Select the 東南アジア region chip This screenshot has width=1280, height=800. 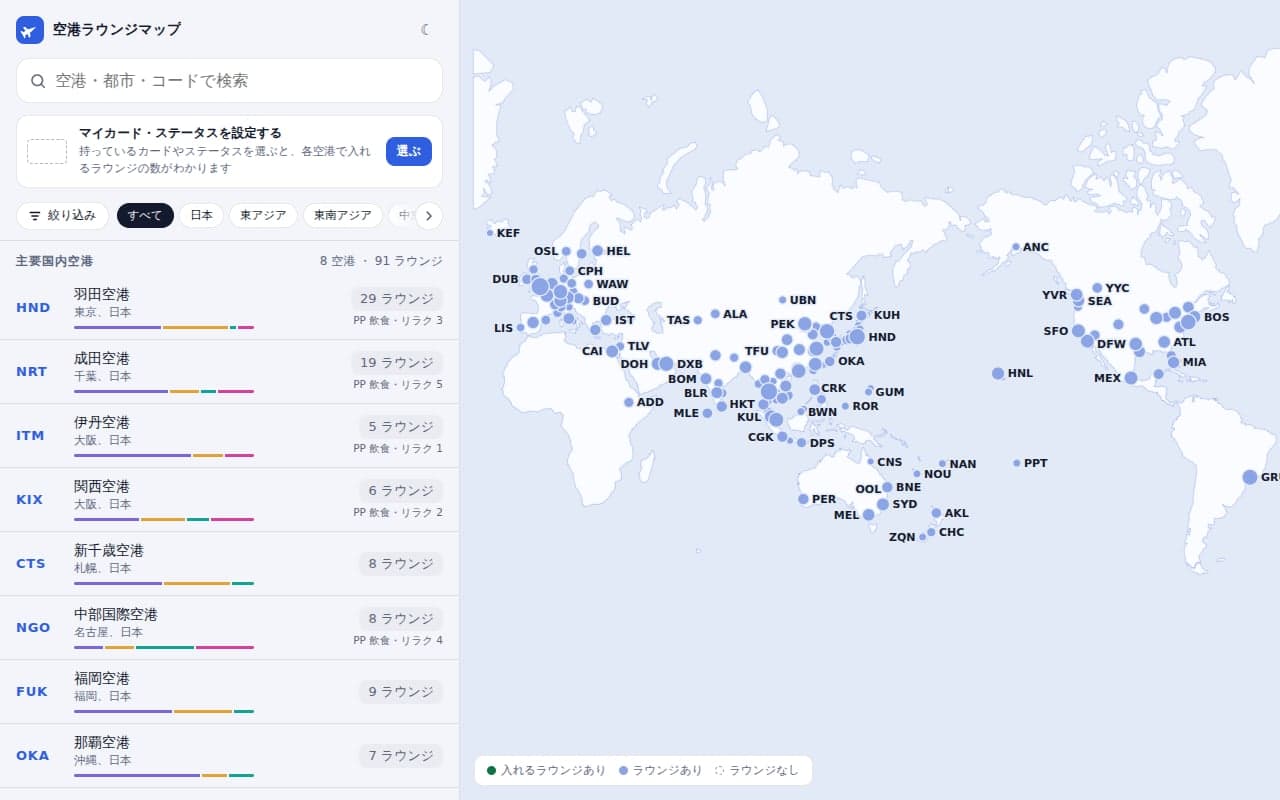(x=343, y=215)
